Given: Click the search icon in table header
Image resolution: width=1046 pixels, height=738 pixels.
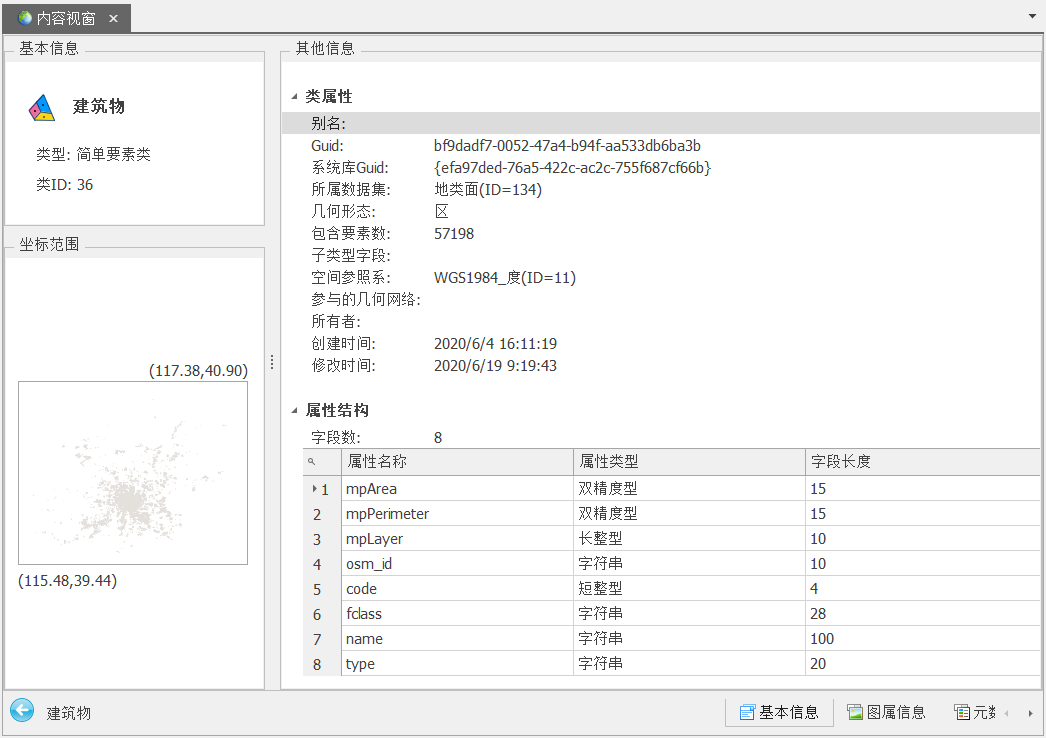Looking at the screenshot, I should [x=312, y=462].
